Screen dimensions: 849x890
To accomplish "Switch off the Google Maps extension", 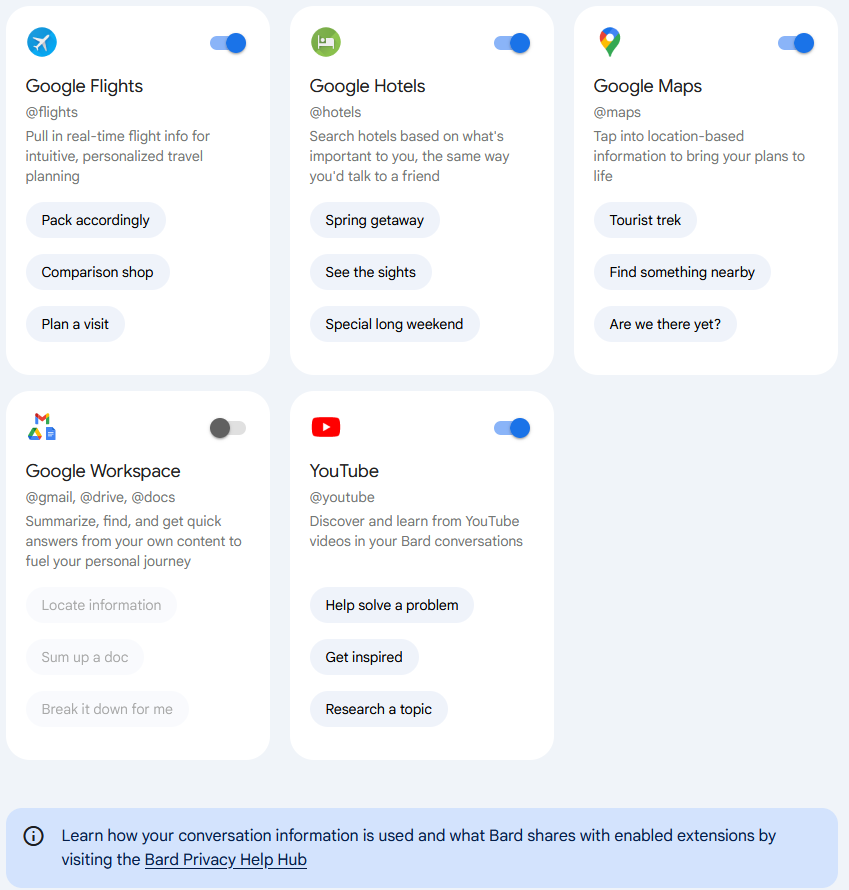I will point(796,43).
